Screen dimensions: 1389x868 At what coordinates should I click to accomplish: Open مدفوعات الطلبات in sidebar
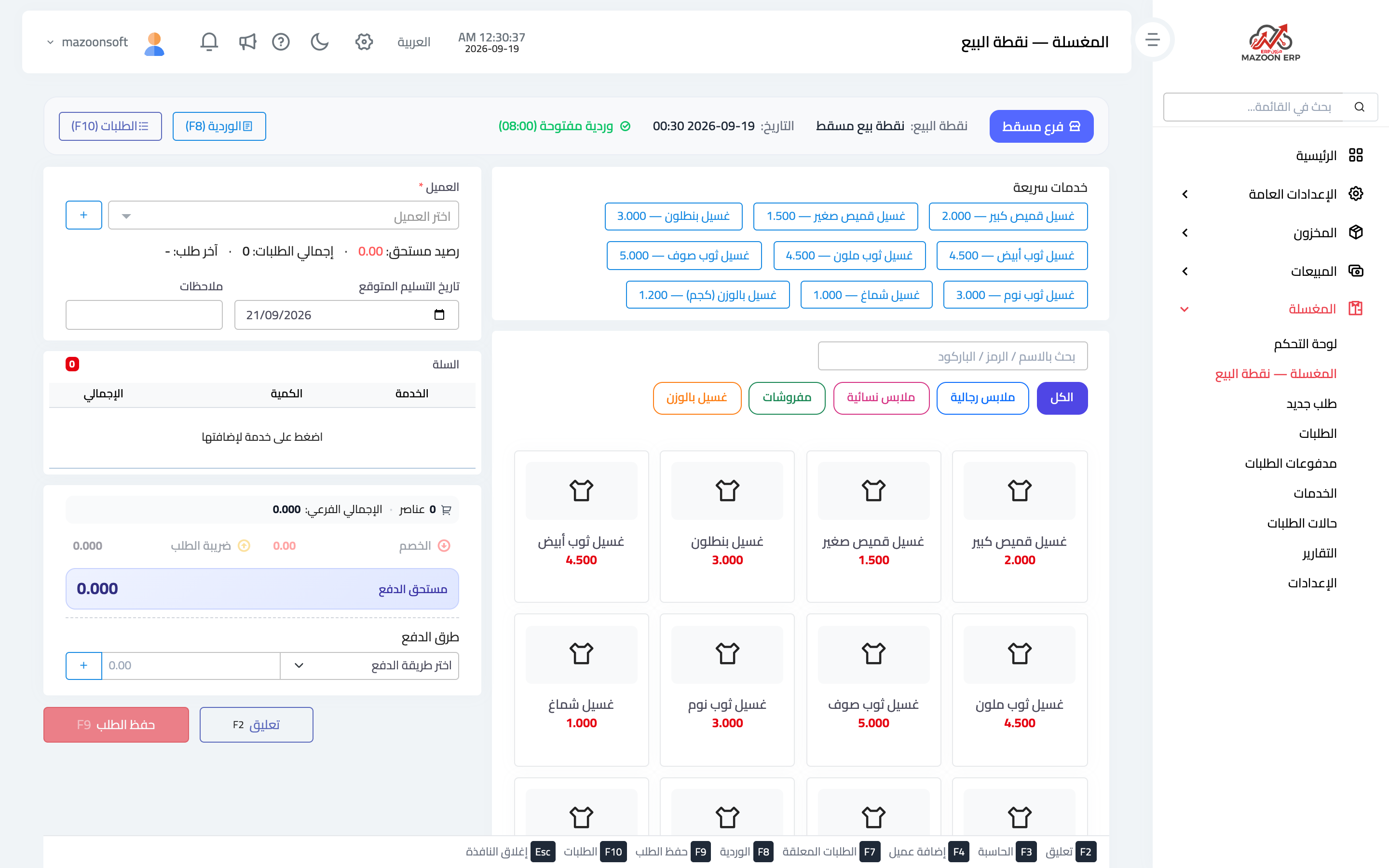click(x=1290, y=463)
